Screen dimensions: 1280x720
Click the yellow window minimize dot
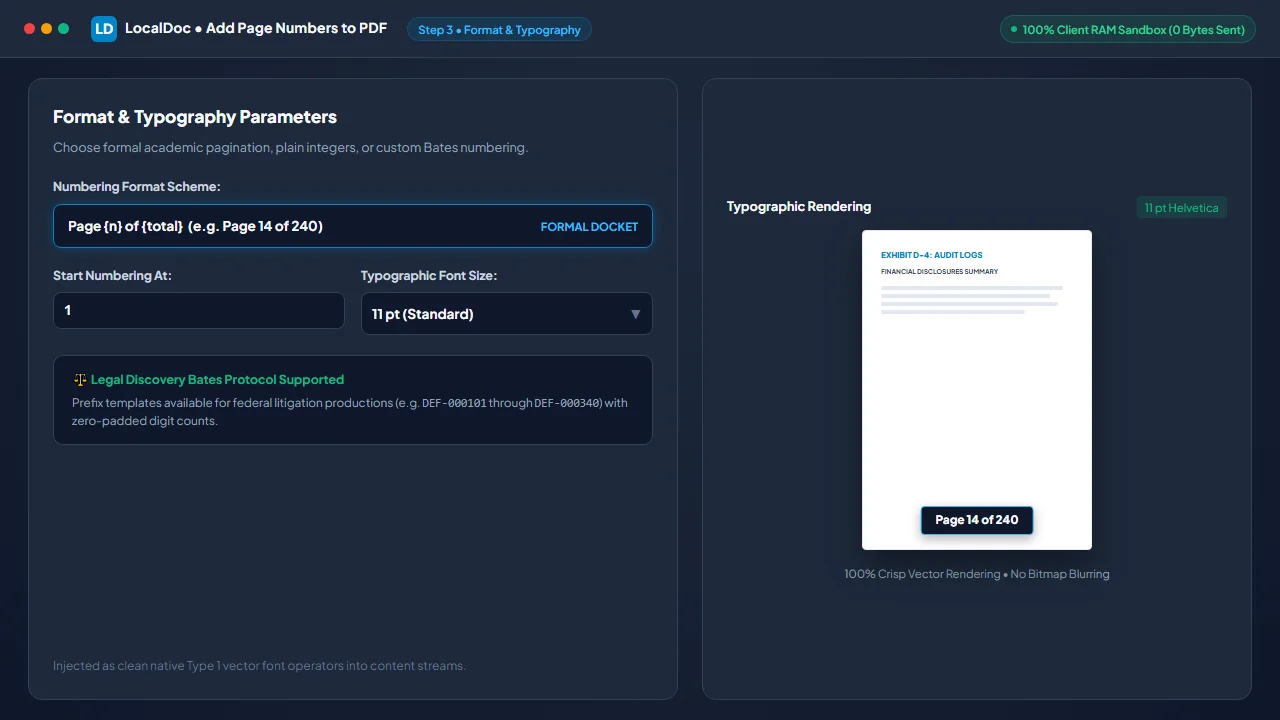(x=46, y=29)
